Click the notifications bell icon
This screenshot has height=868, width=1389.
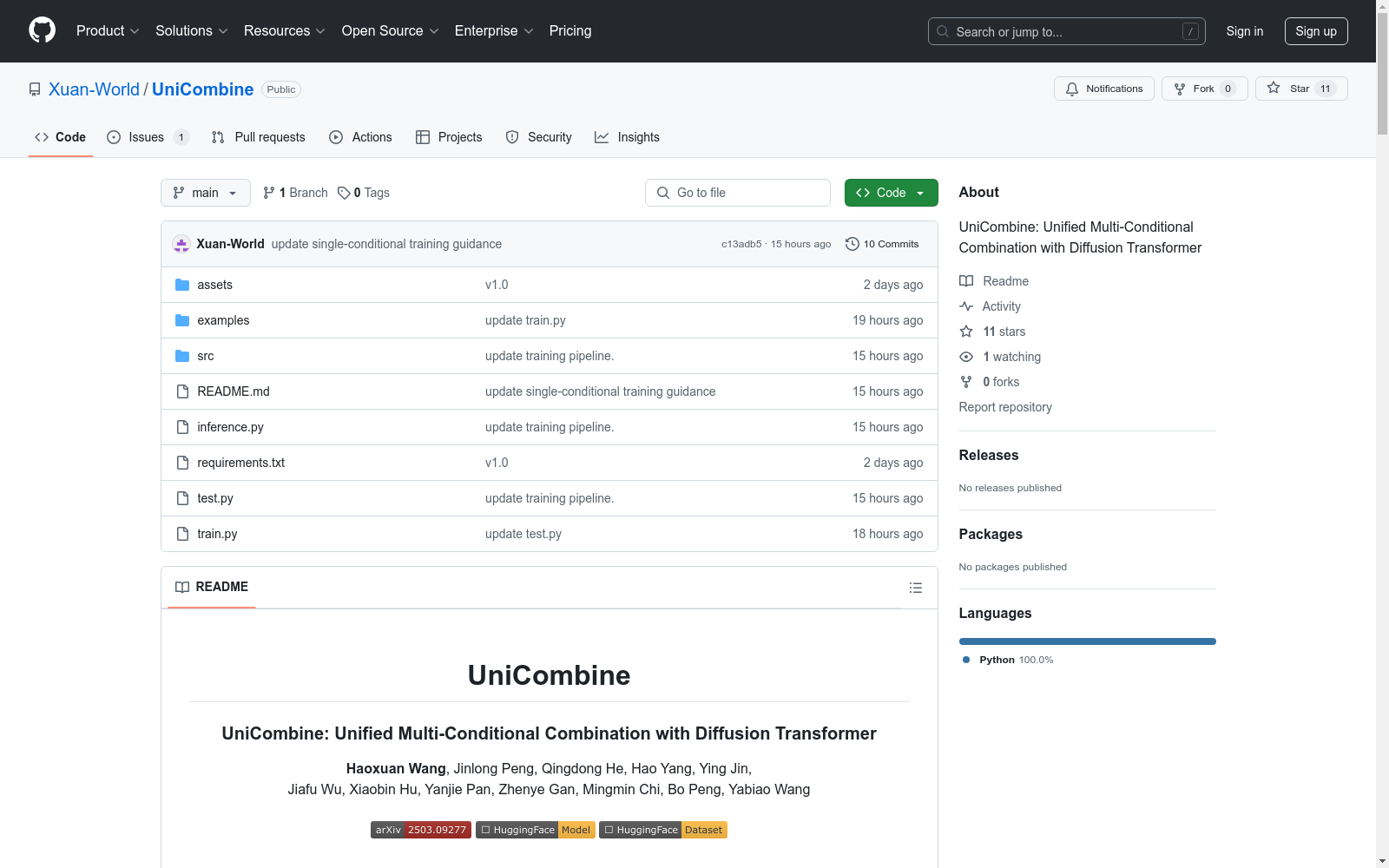point(1072,89)
